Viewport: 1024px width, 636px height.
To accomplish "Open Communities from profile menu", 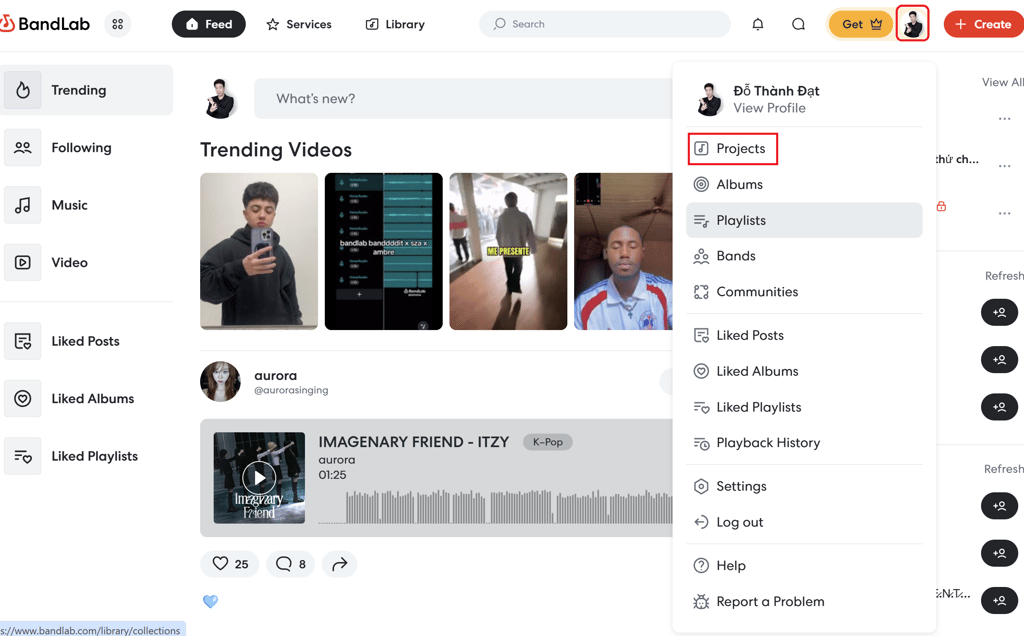I will click(804, 292).
